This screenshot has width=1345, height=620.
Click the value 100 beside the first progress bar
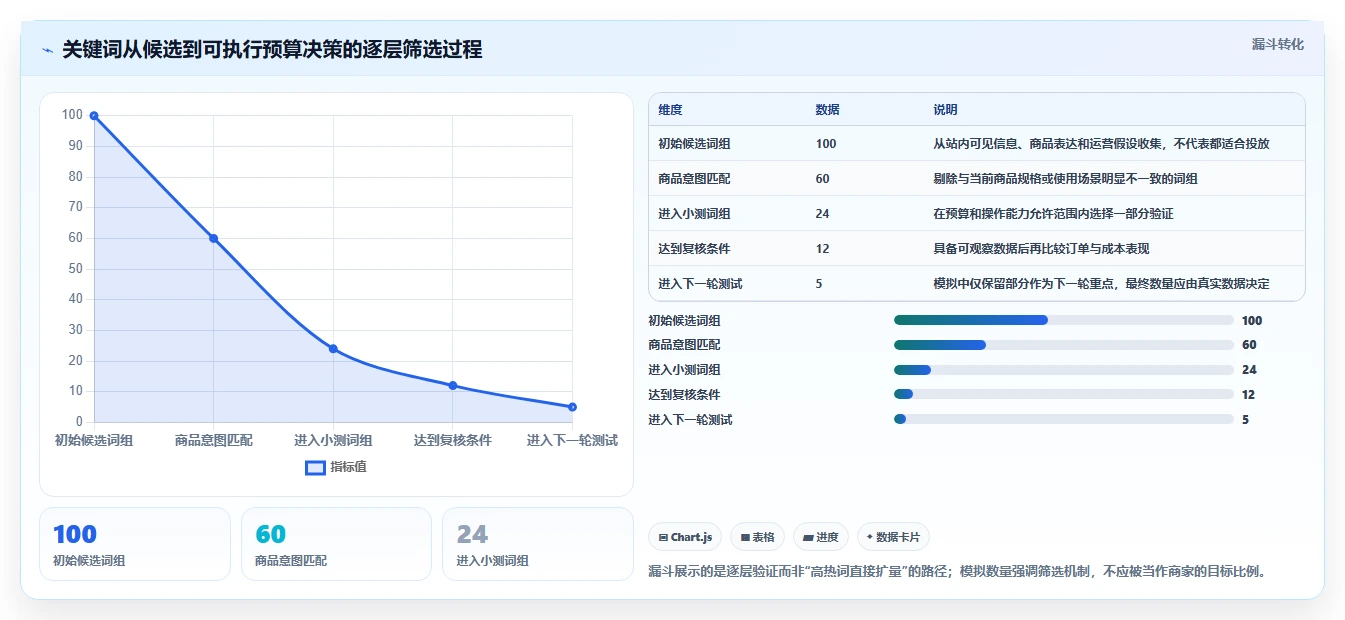(1252, 321)
